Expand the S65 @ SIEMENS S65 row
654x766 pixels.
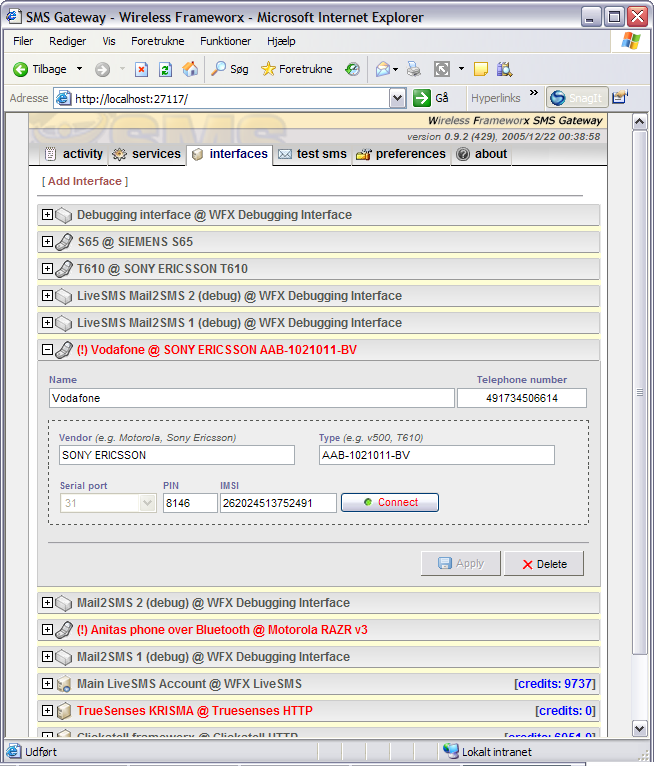coord(47,241)
